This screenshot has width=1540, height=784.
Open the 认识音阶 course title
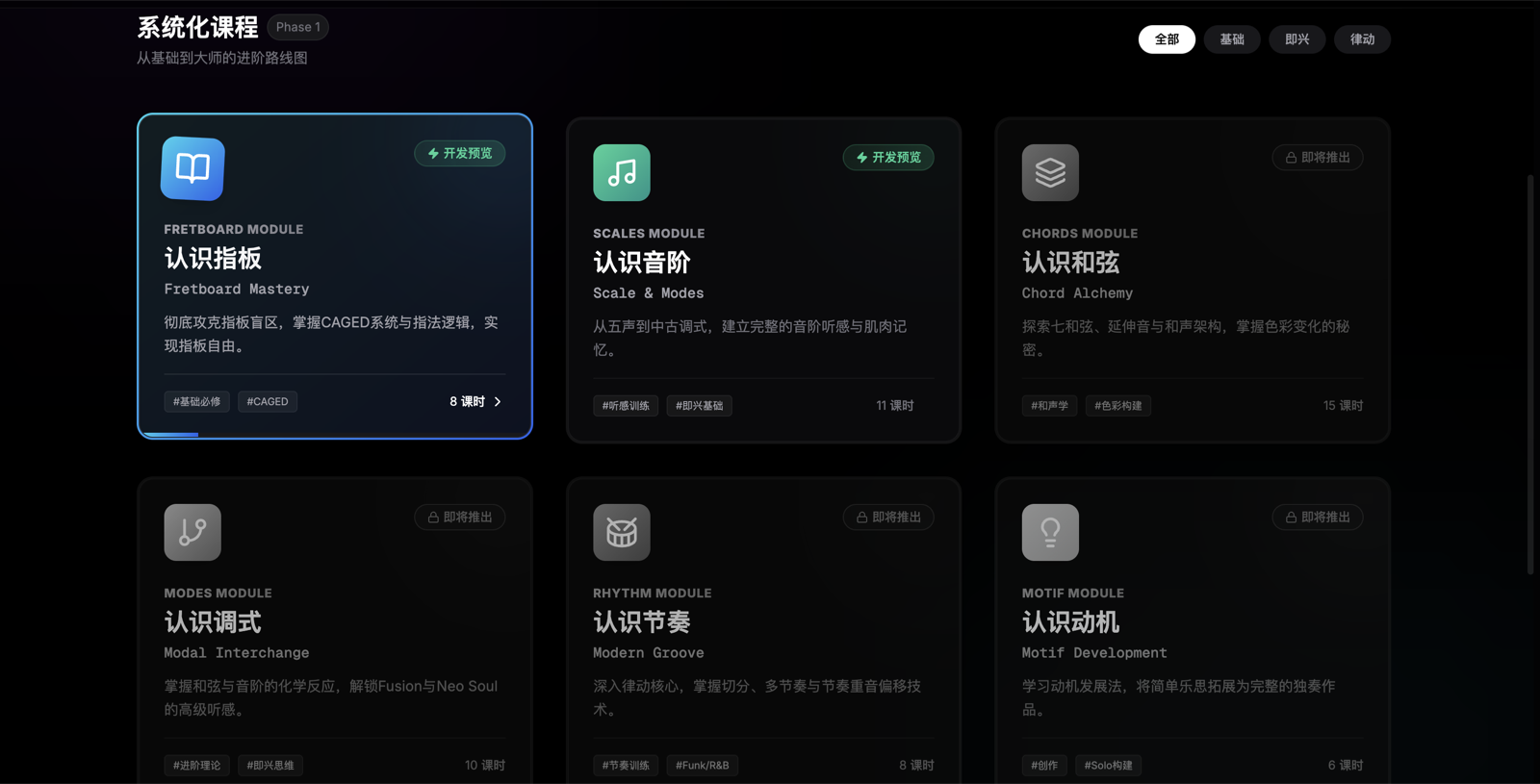click(641, 263)
